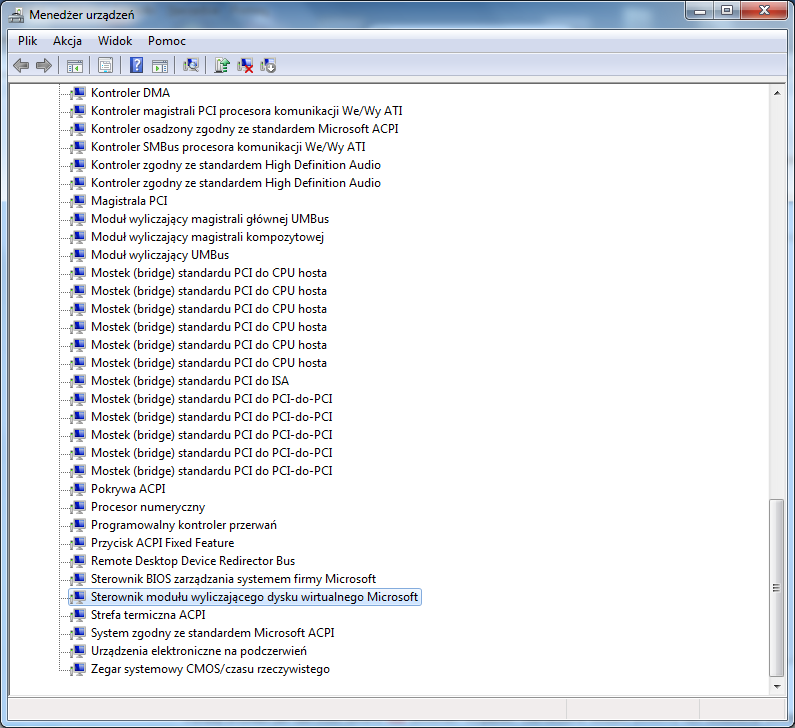Click the device icon beside Strefa termiczna ACPI

79,615
